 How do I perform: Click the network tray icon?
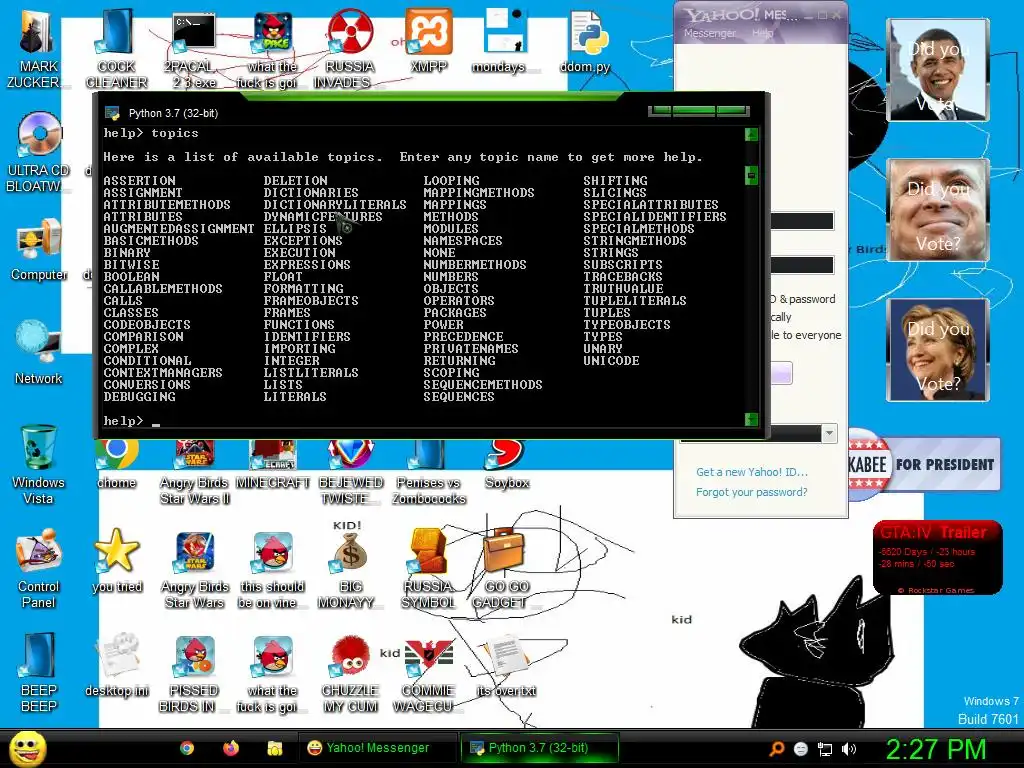[x=825, y=749]
